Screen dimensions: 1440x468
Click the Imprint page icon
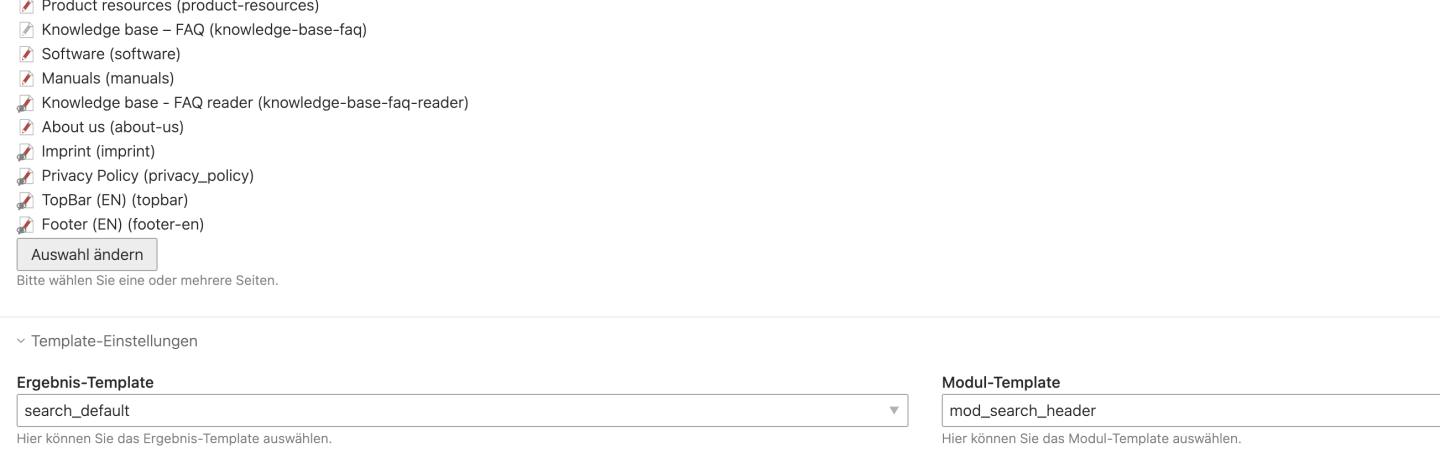(x=26, y=152)
